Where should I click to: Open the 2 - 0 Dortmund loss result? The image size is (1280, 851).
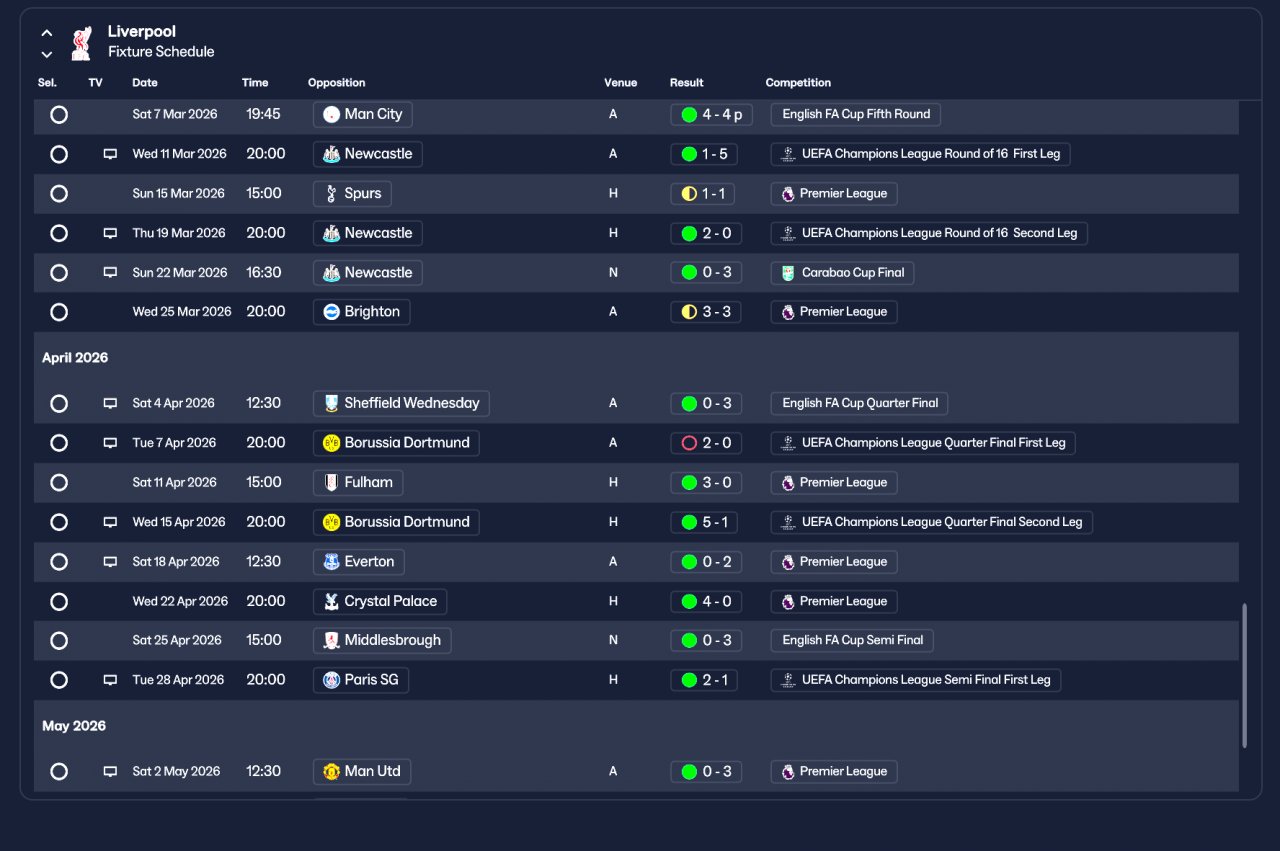coord(706,443)
